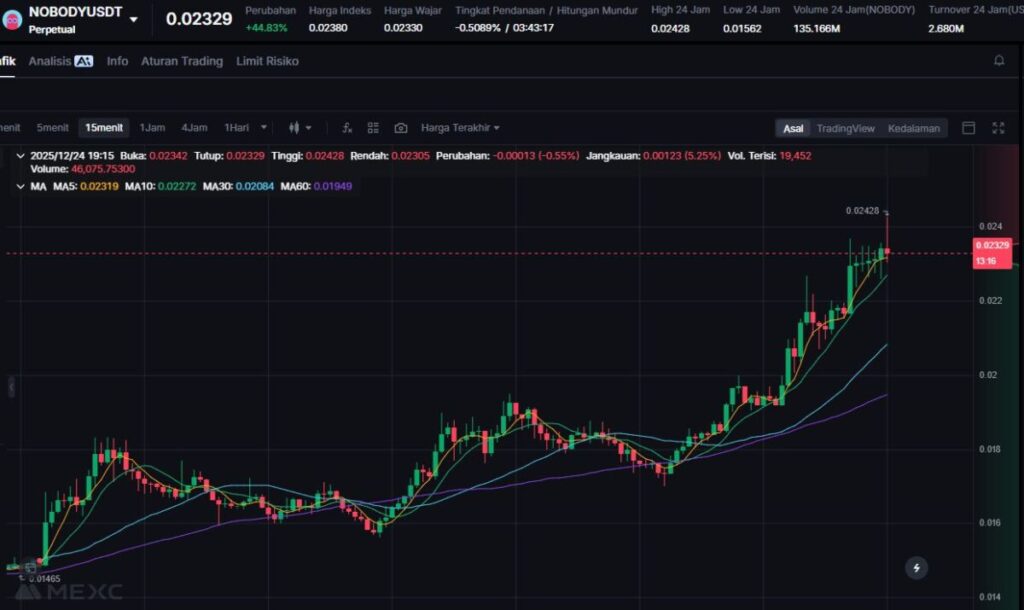Viewport: 1024px width, 610px height.
Task: Click the candlestick chart type icon
Action: pyautogui.click(x=295, y=128)
